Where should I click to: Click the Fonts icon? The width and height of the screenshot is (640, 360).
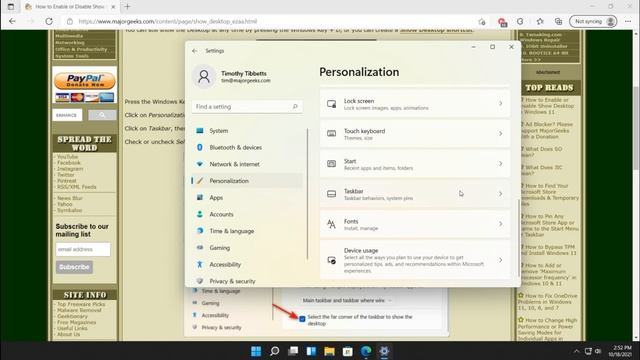pyautogui.click(x=331, y=224)
